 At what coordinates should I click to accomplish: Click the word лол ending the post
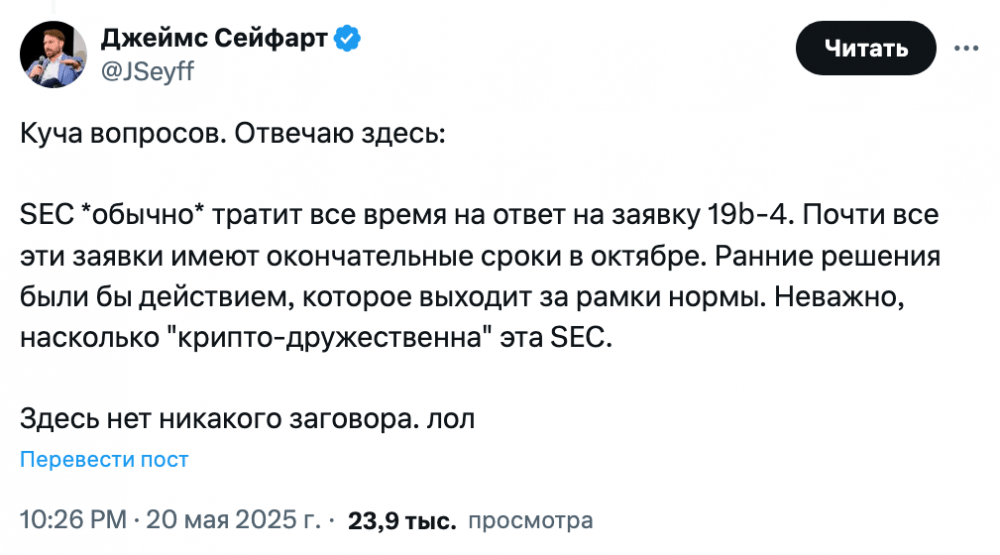coord(451,420)
